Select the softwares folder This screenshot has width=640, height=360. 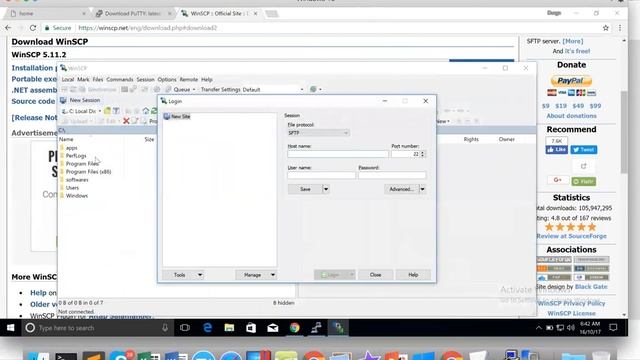[x=77, y=180]
